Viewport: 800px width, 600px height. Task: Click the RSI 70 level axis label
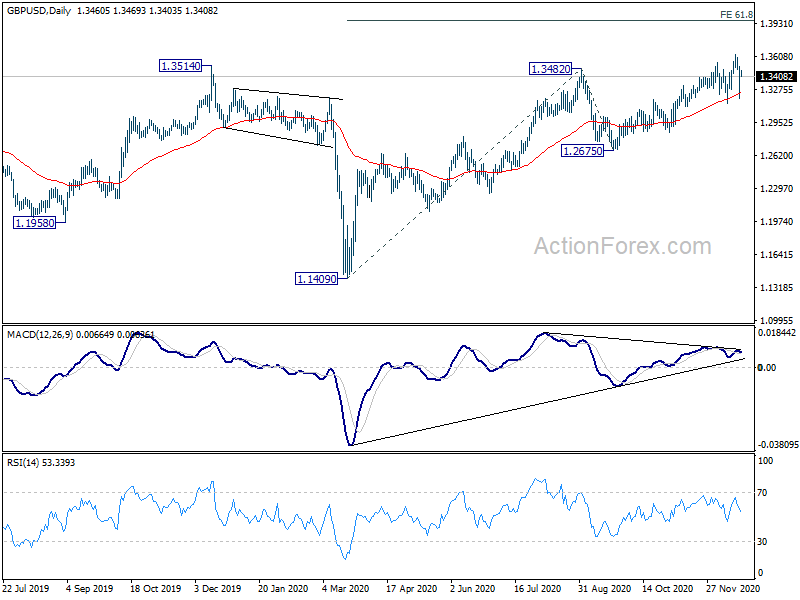coord(762,493)
